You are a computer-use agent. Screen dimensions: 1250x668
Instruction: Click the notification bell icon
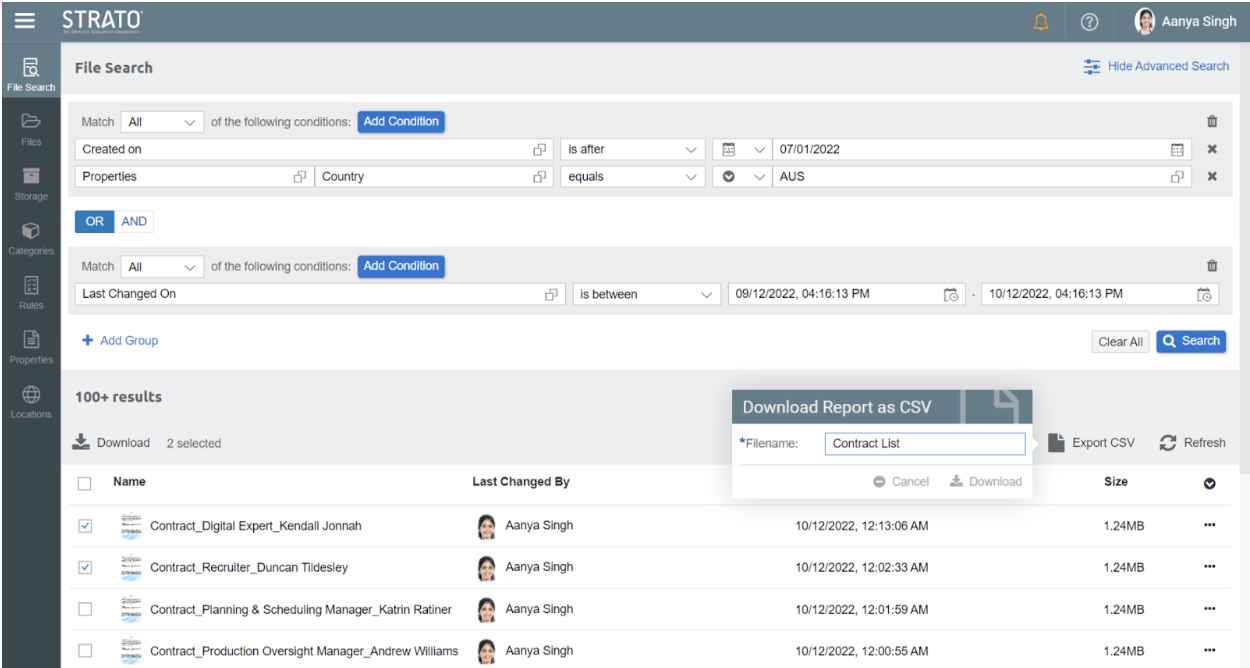(1041, 21)
